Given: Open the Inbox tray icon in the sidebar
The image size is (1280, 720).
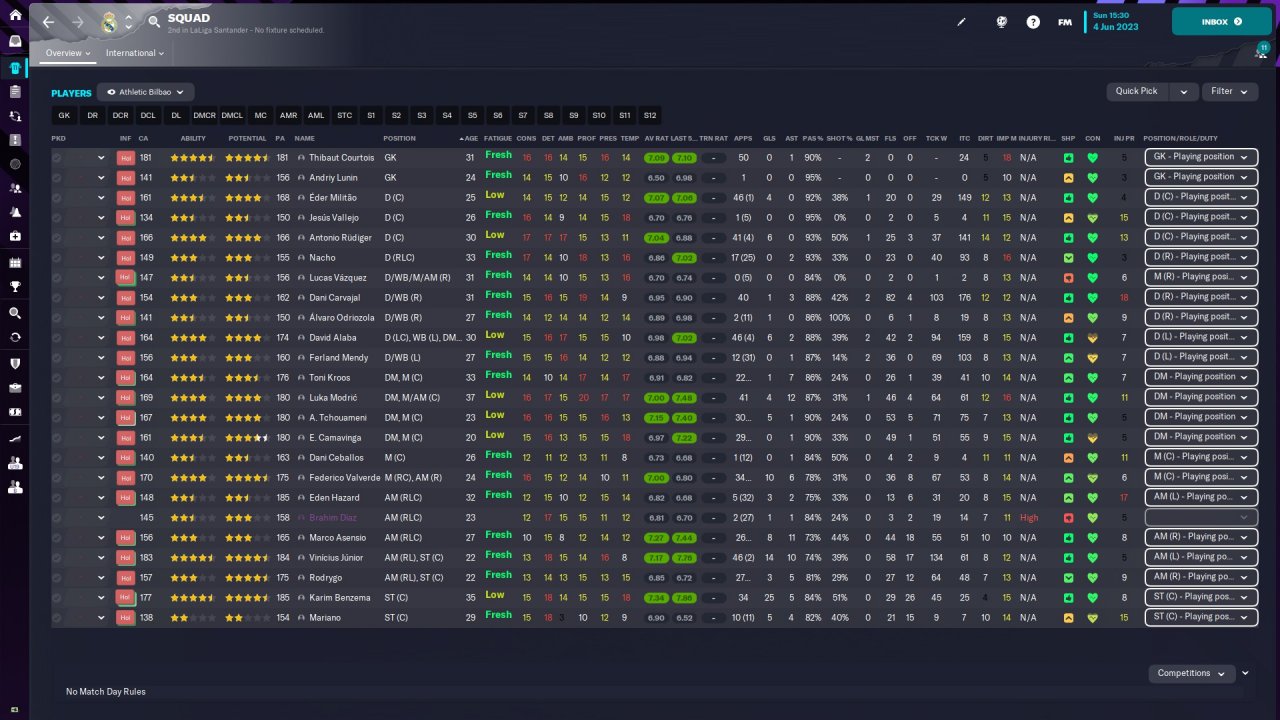Looking at the screenshot, I should [x=15, y=41].
